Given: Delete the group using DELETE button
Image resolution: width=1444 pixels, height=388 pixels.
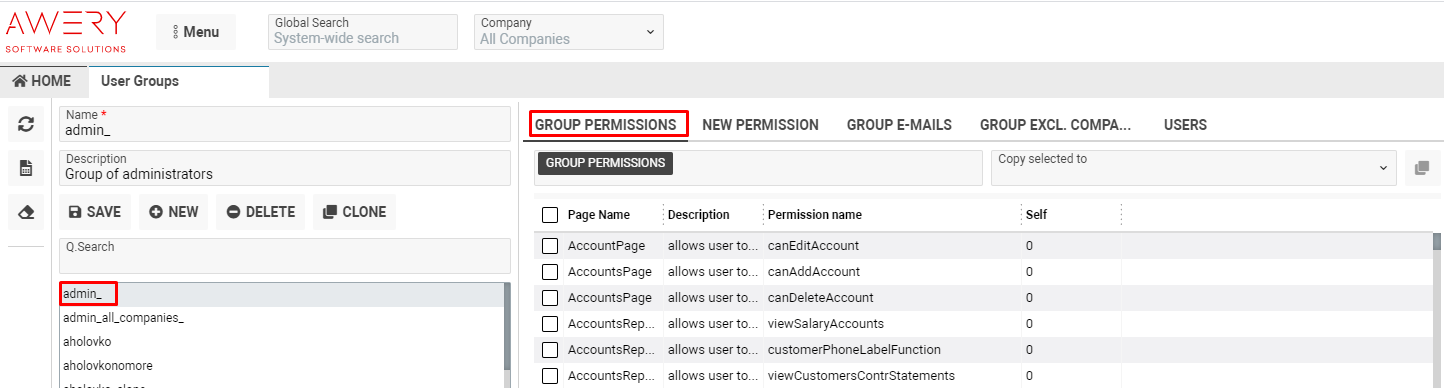Looking at the screenshot, I should 260,212.
